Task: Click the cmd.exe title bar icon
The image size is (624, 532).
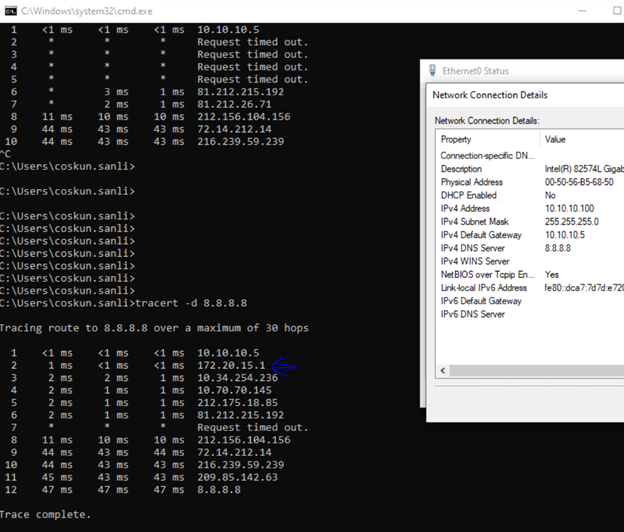Action: 10,11
